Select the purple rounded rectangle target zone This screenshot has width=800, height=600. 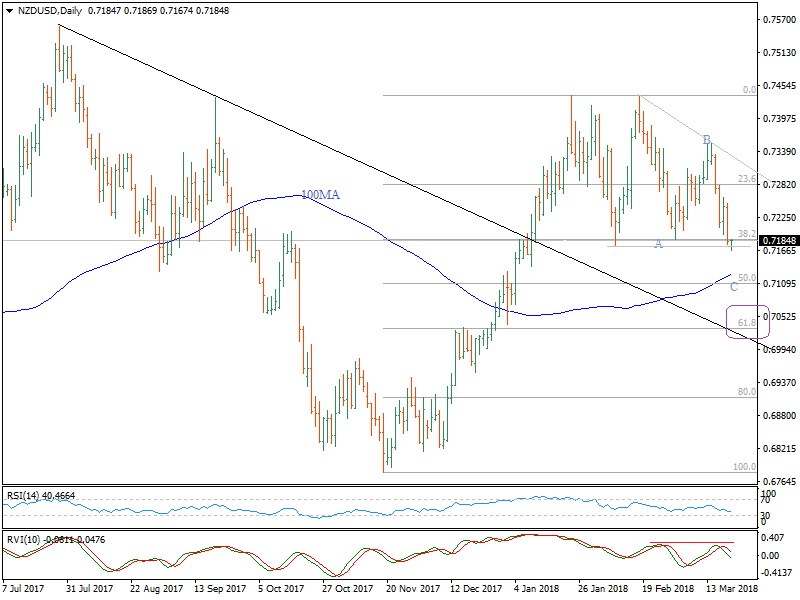coord(747,323)
